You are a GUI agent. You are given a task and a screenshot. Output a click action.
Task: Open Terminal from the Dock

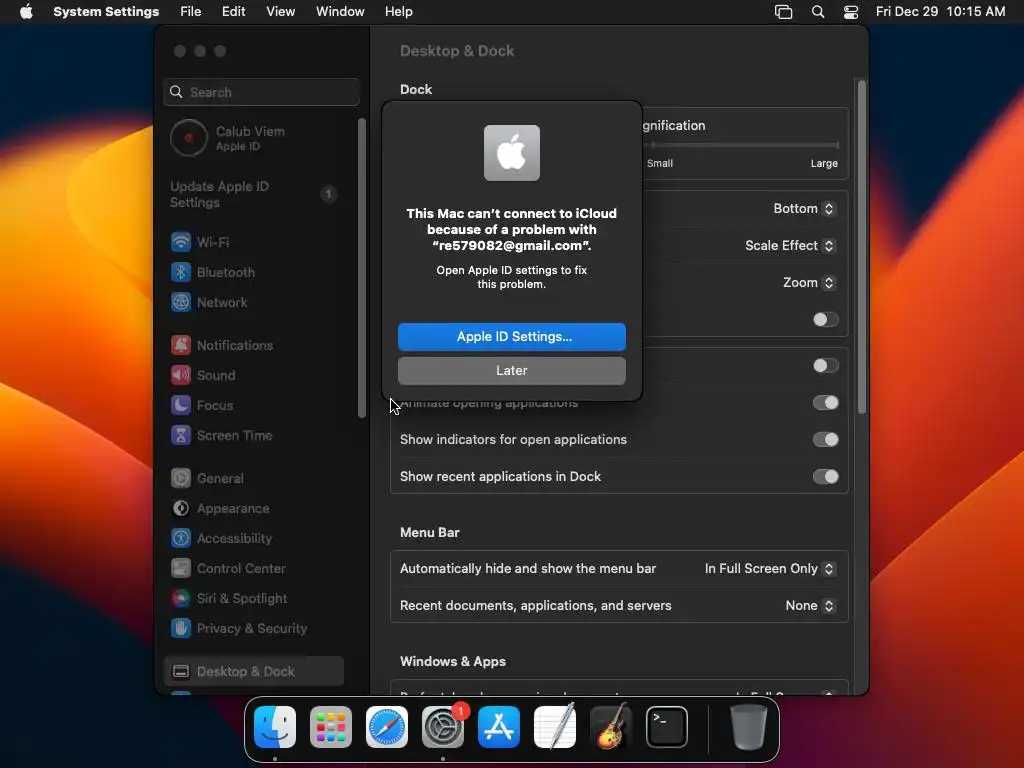pyautogui.click(x=667, y=727)
